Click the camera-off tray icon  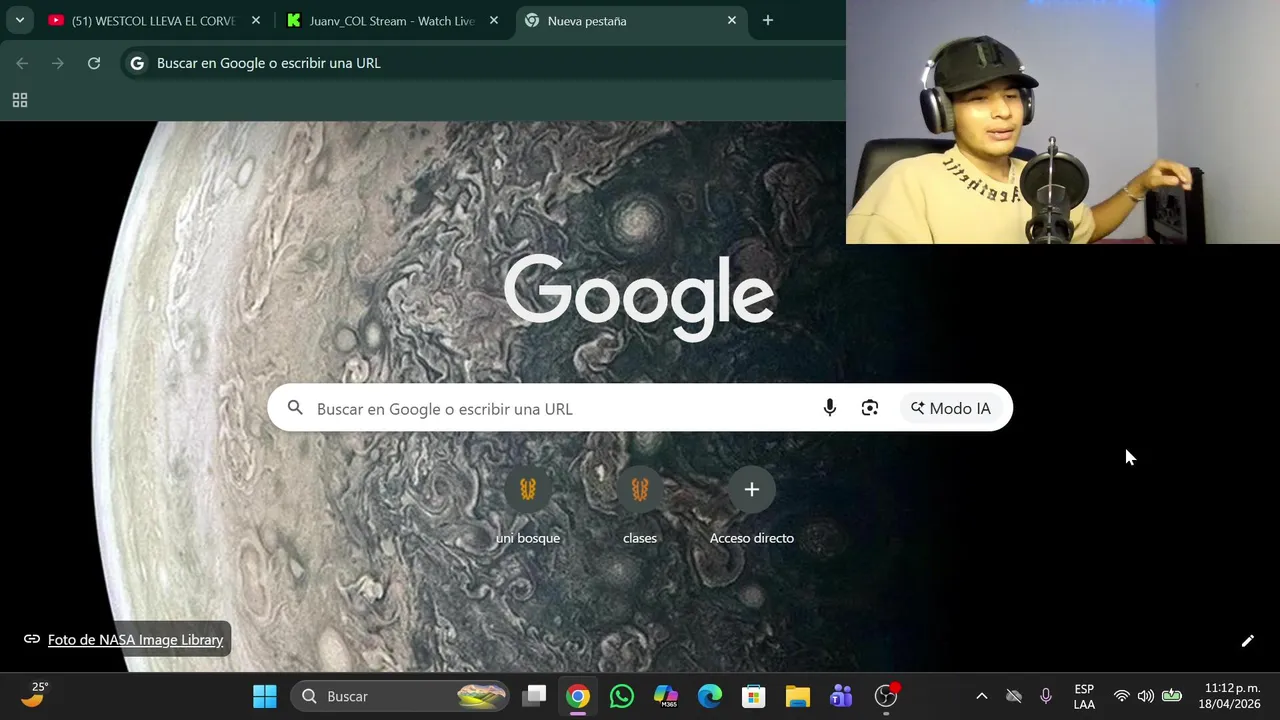[x=1014, y=696]
